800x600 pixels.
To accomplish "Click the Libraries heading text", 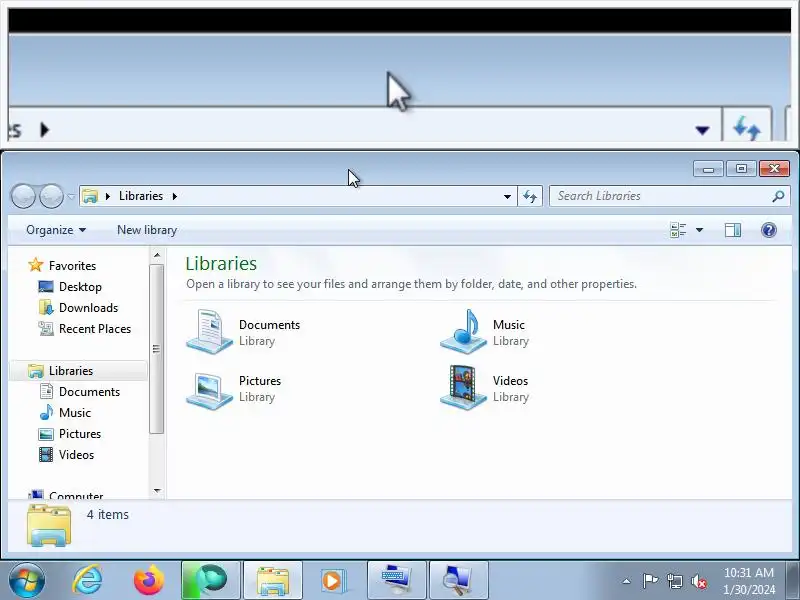I will click(221, 263).
